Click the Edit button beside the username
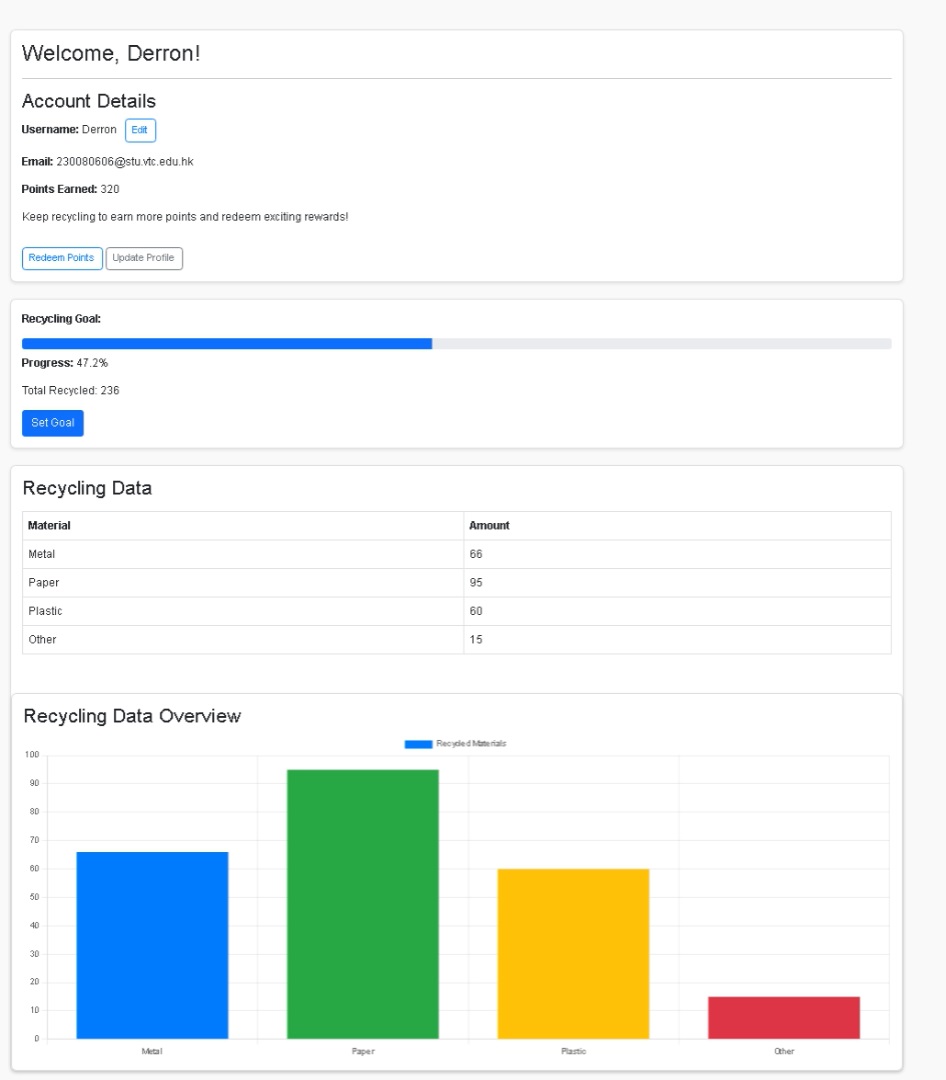Image resolution: width=946 pixels, height=1080 pixels. tap(140, 130)
